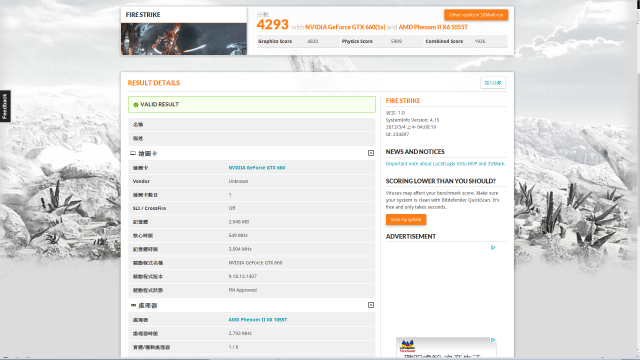
Task: Click the Vendor row label
Action: click(141, 181)
